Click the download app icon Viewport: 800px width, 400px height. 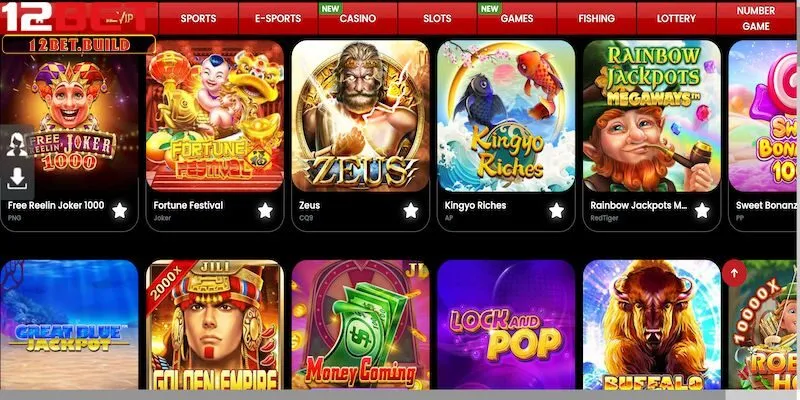tap(17, 179)
